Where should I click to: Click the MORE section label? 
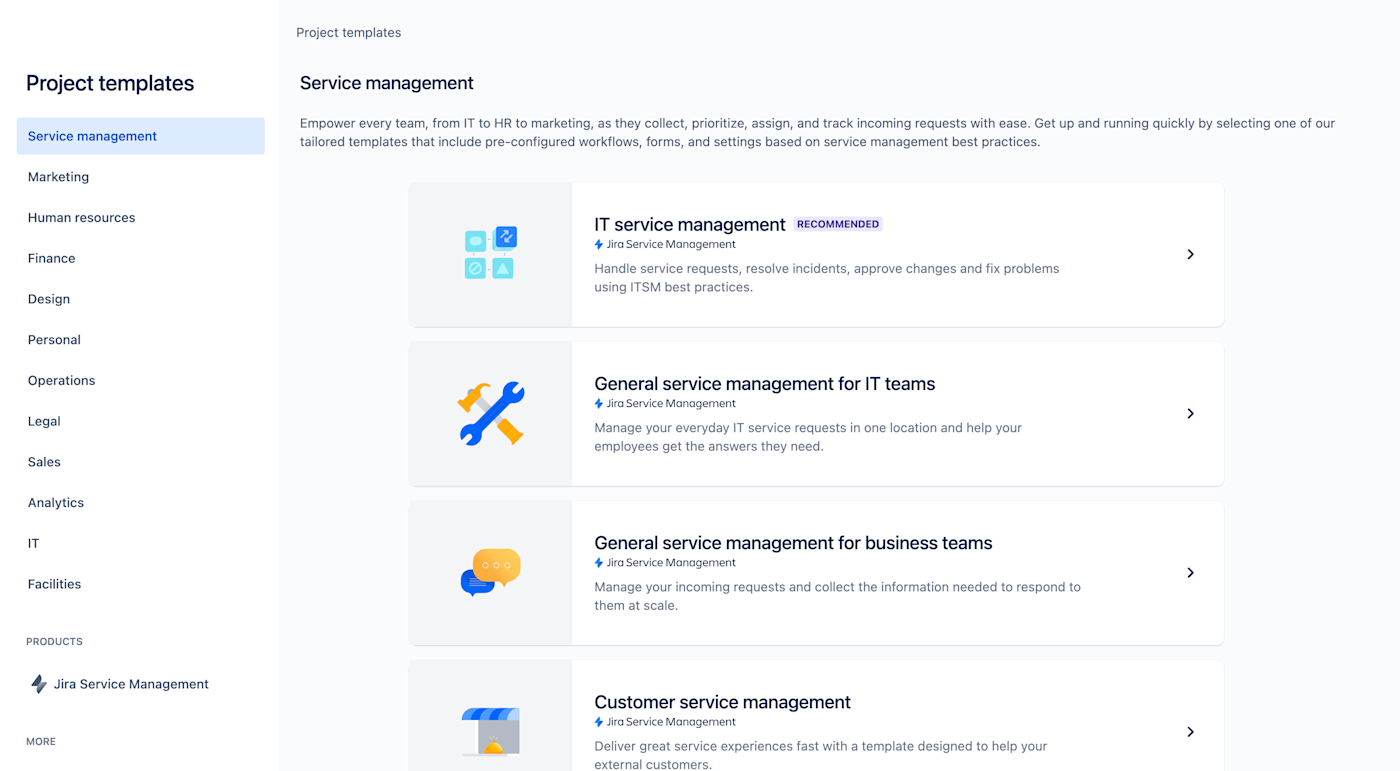click(x=41, y=742)
